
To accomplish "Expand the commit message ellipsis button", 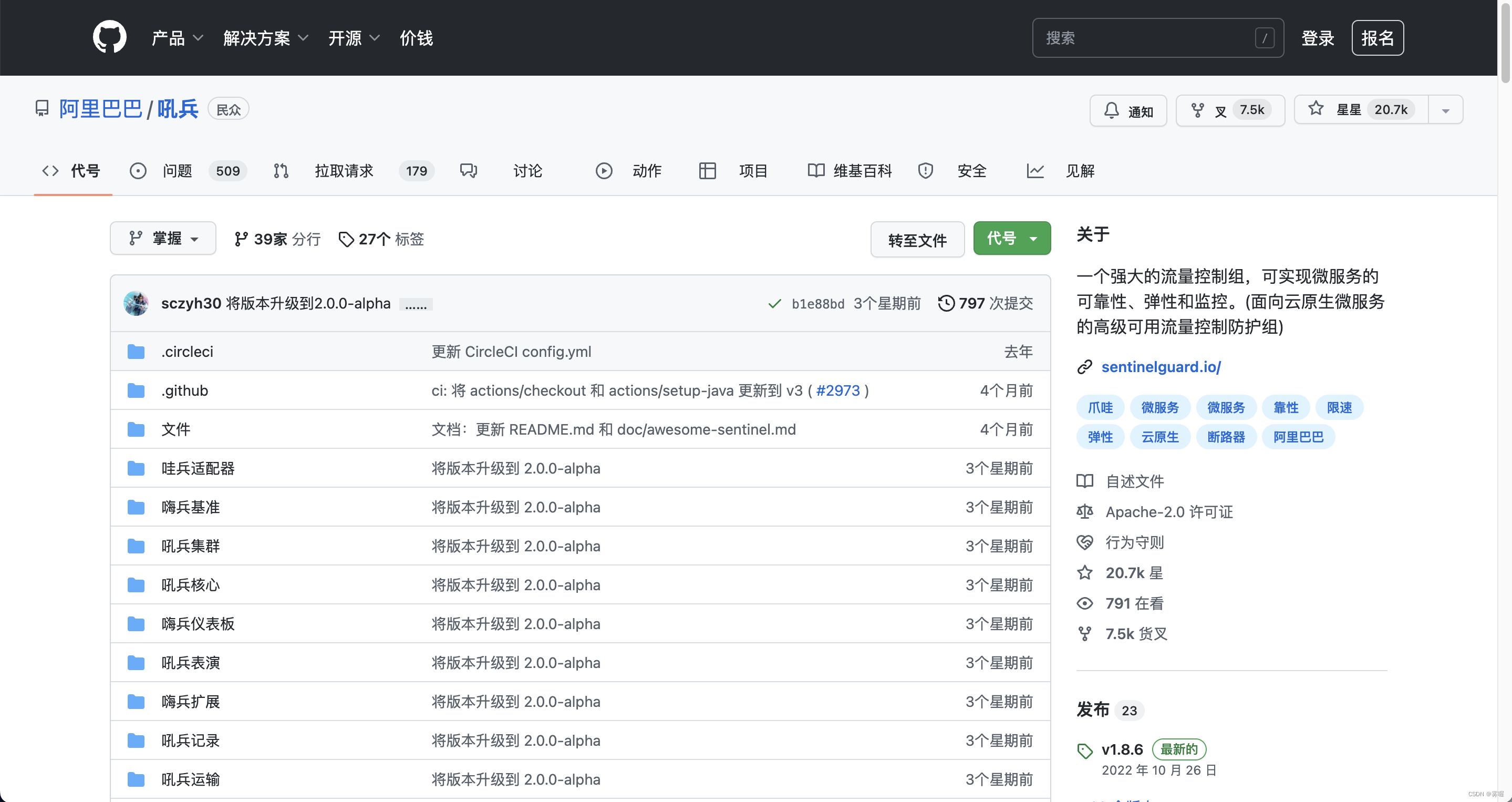I will 416,304.
